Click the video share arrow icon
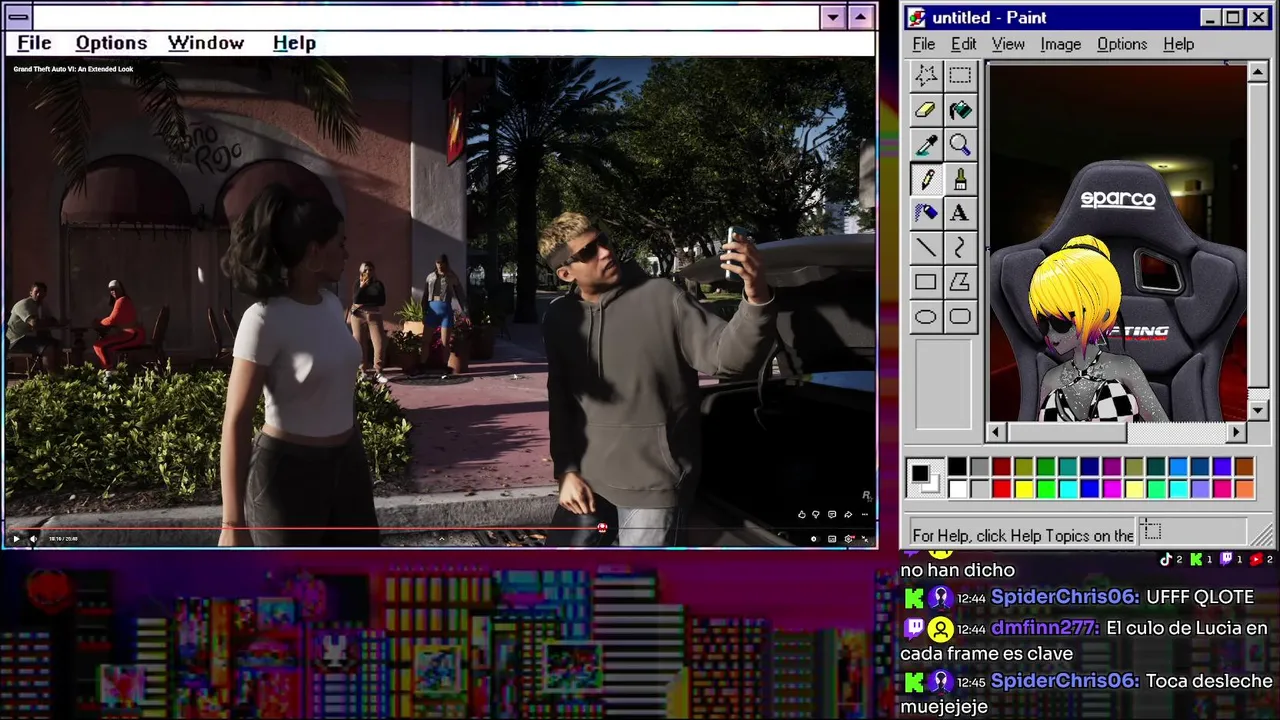1280x720 pixels. pyautogui.click(x=848, y=515)
